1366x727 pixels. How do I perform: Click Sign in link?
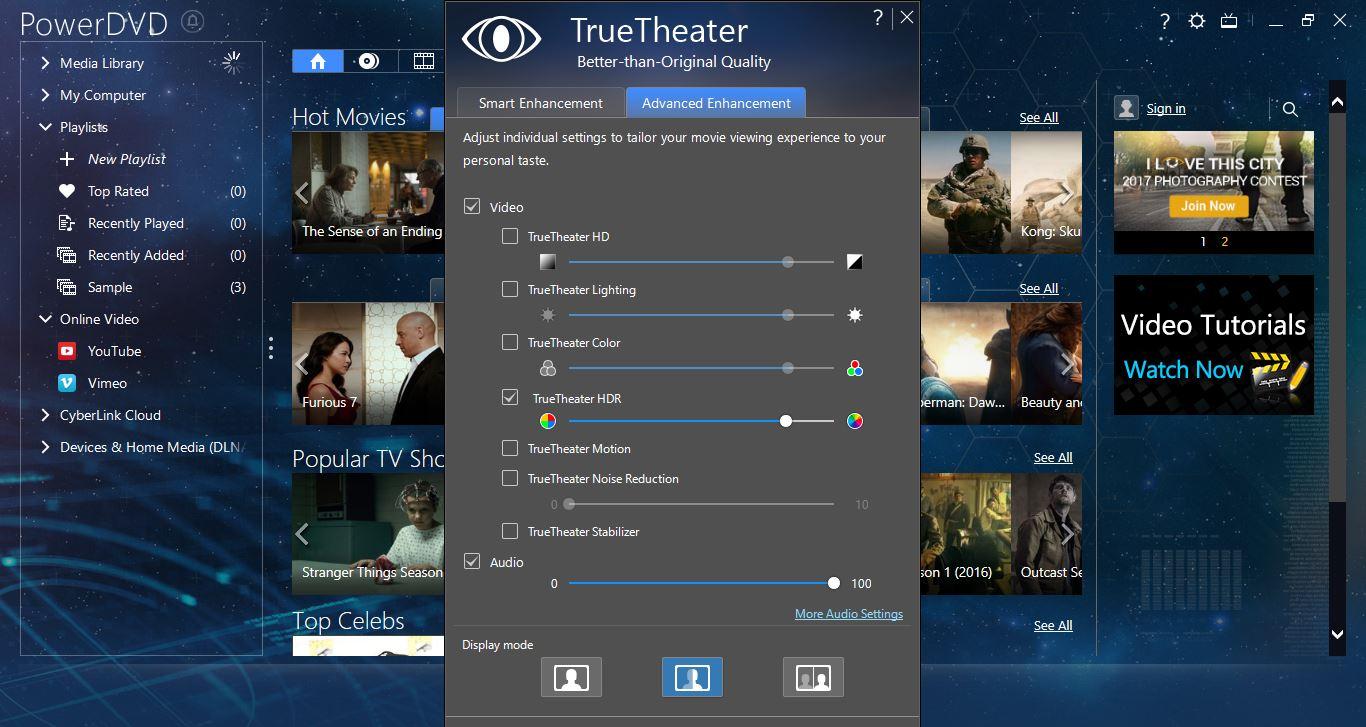click(x=1166, y=109)
